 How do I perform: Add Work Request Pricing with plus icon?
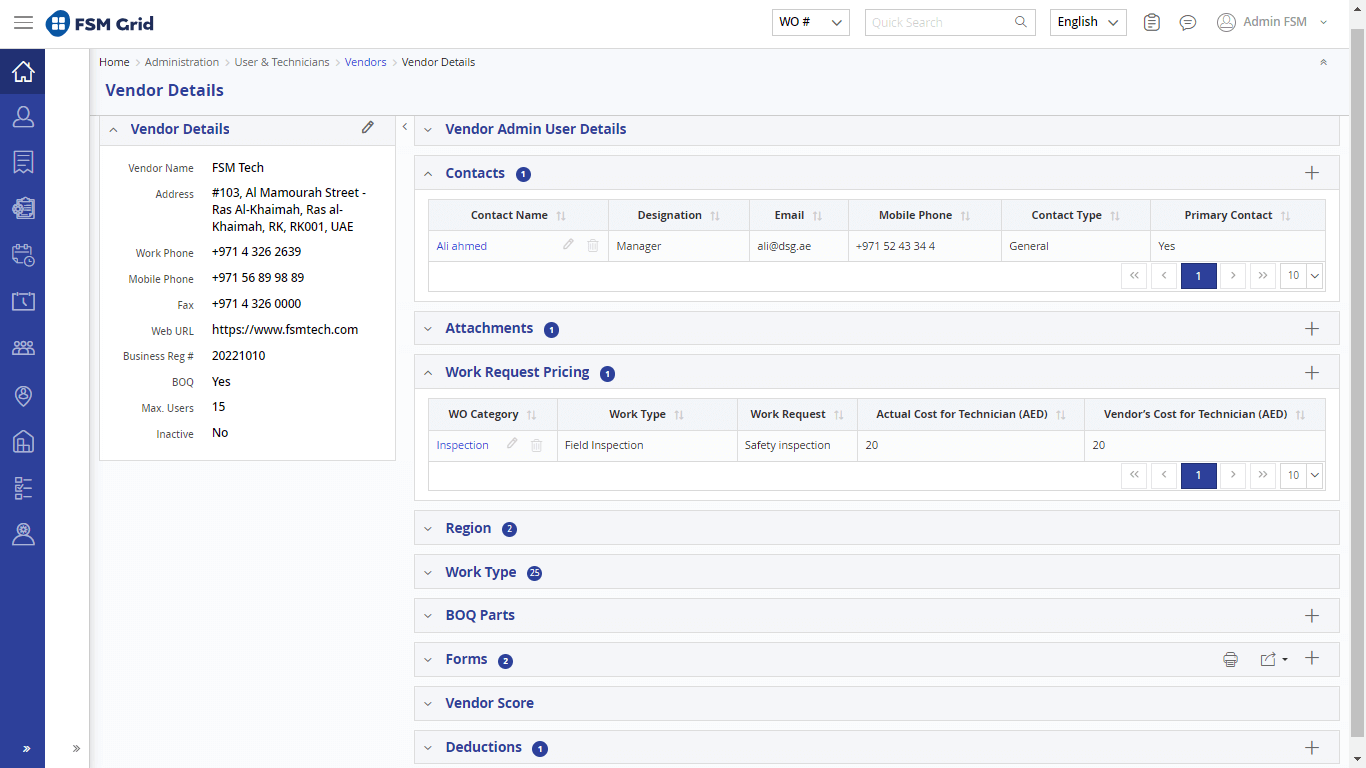[x=1312, y=372]
